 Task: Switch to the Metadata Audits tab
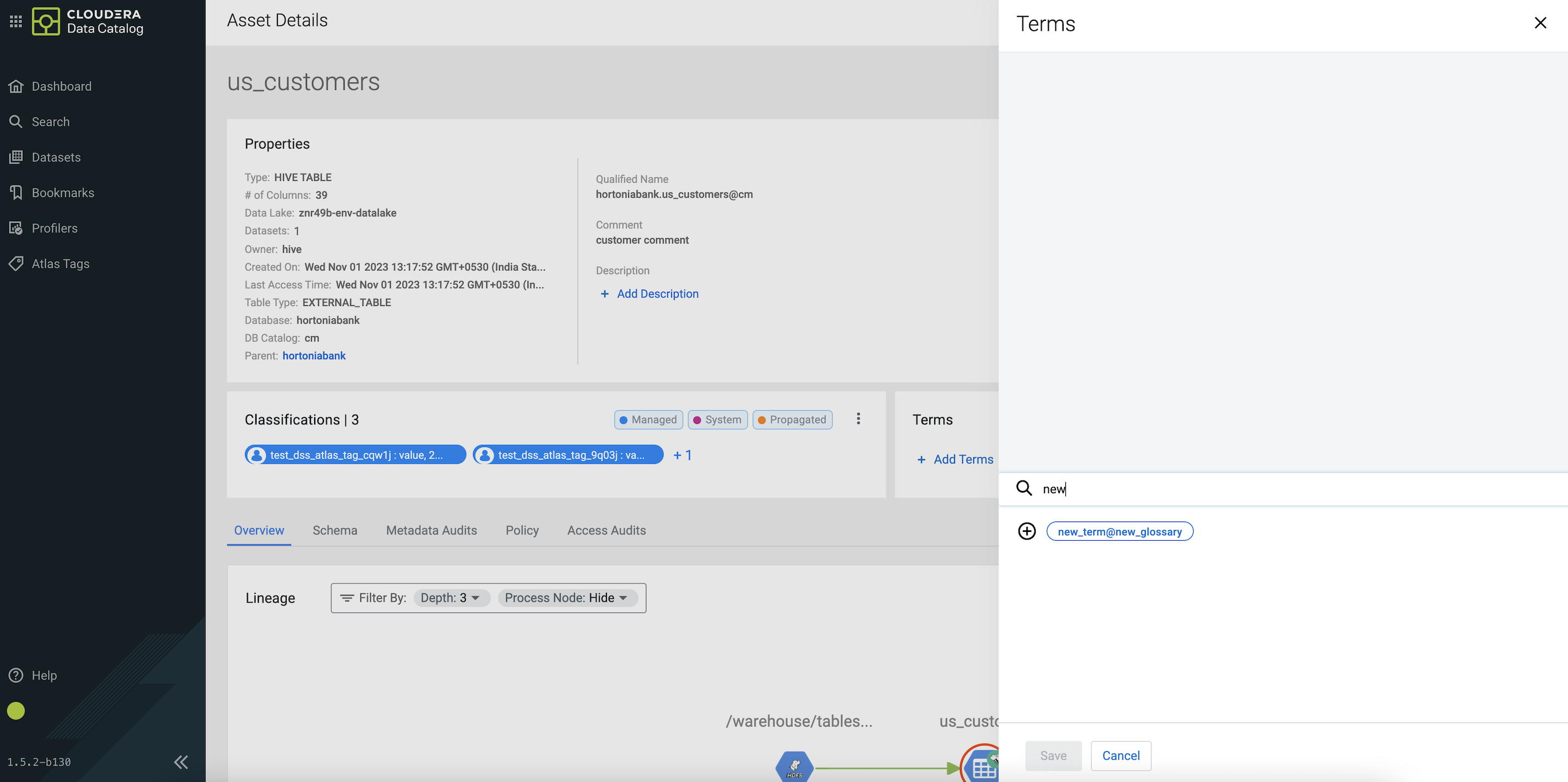pos(431,530)
